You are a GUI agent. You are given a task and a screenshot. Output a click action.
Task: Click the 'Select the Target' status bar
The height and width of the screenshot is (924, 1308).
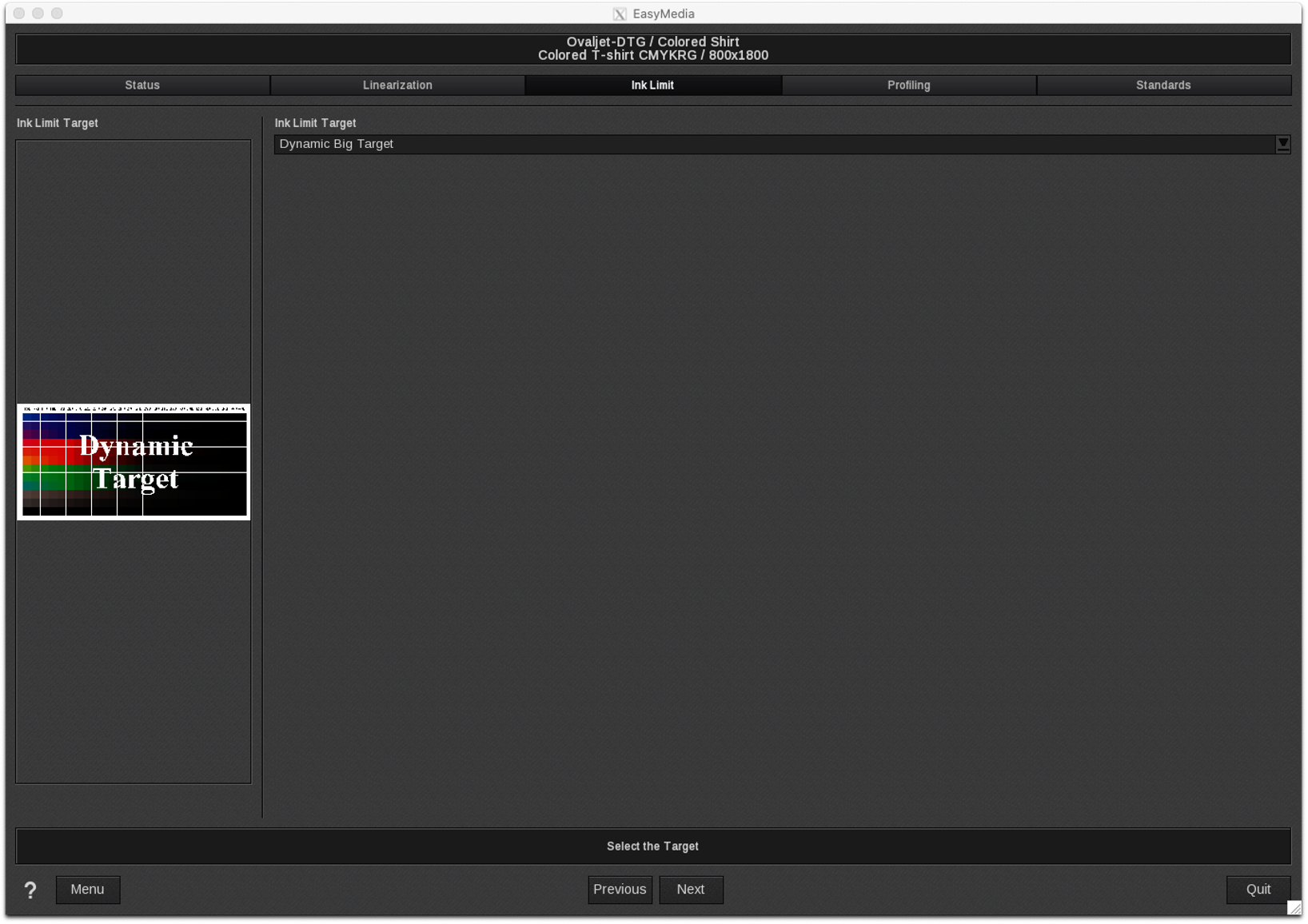652,846
